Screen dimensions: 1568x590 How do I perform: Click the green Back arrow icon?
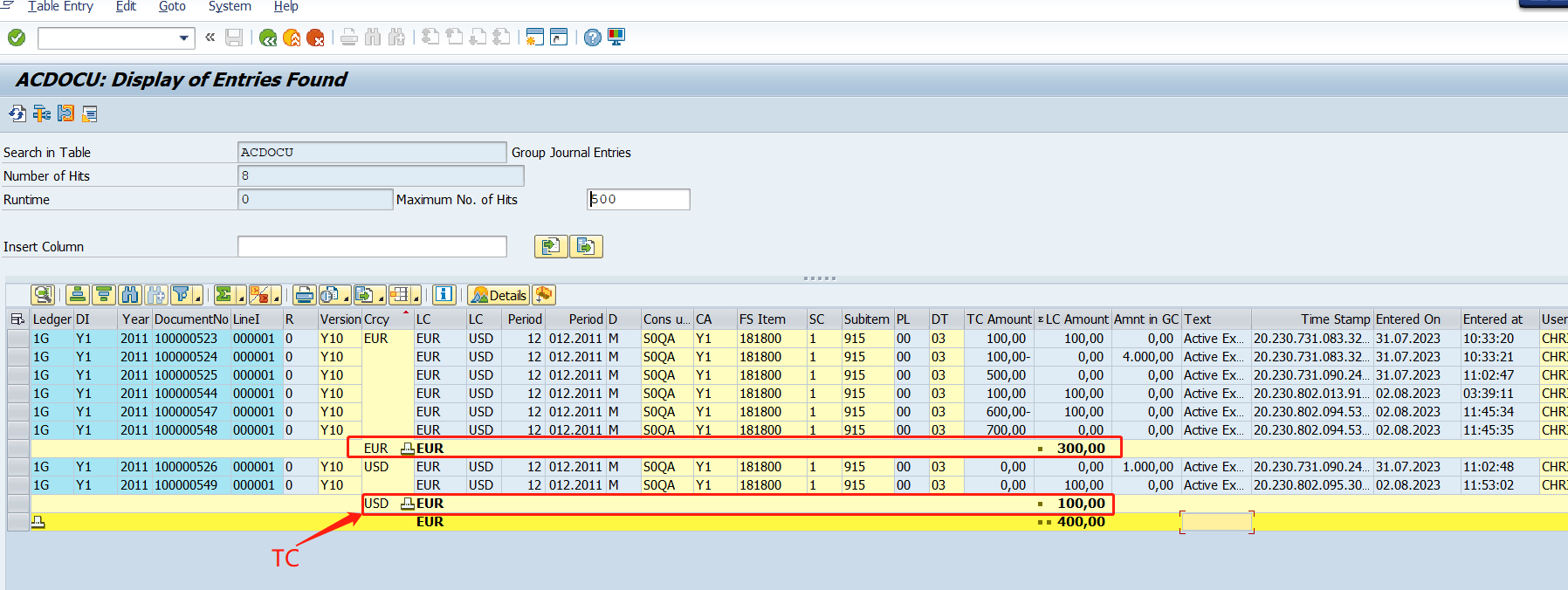pyautogui.click(x=268, y=38)
